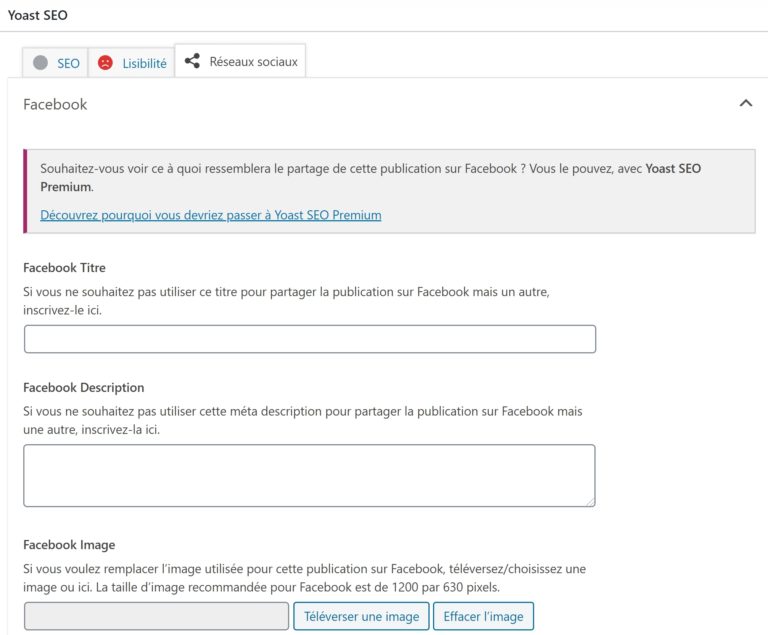
Task: Click the share icon on Réseaux sociaux
Action: point(192,61)
